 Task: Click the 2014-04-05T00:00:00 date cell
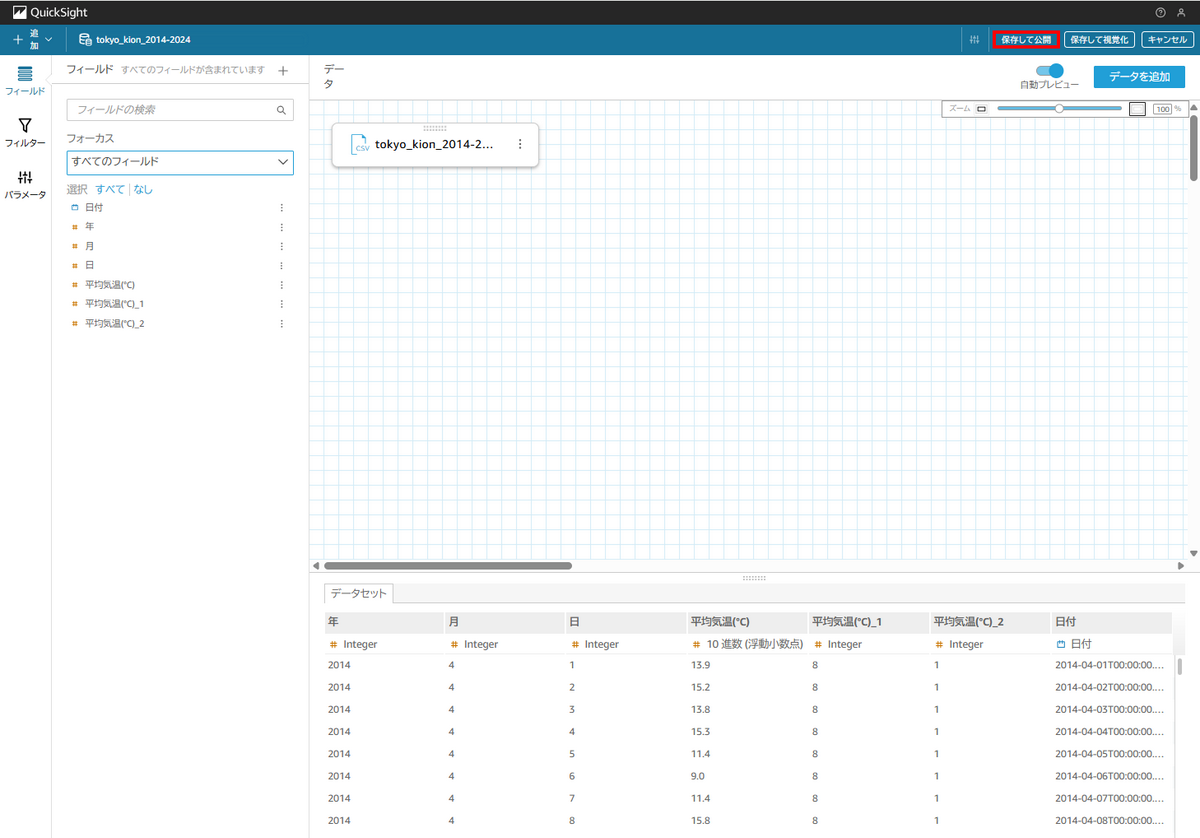[x=1110, y=754]
